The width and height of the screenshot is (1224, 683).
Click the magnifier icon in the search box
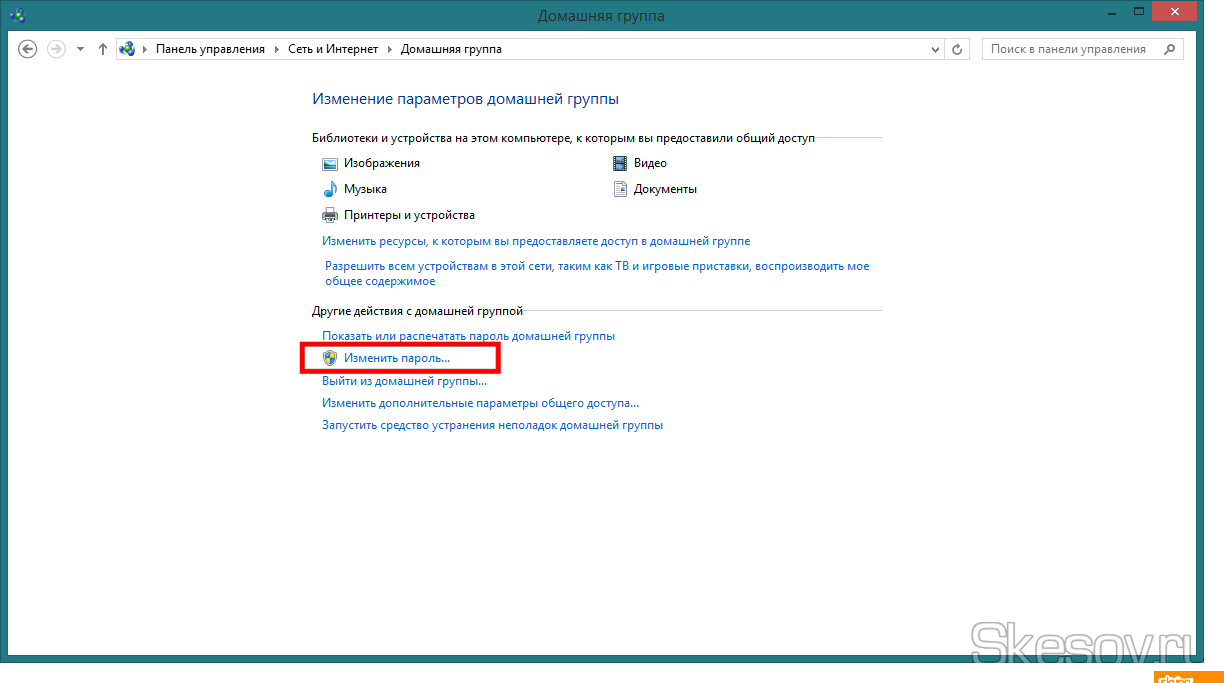(1168, 49)
